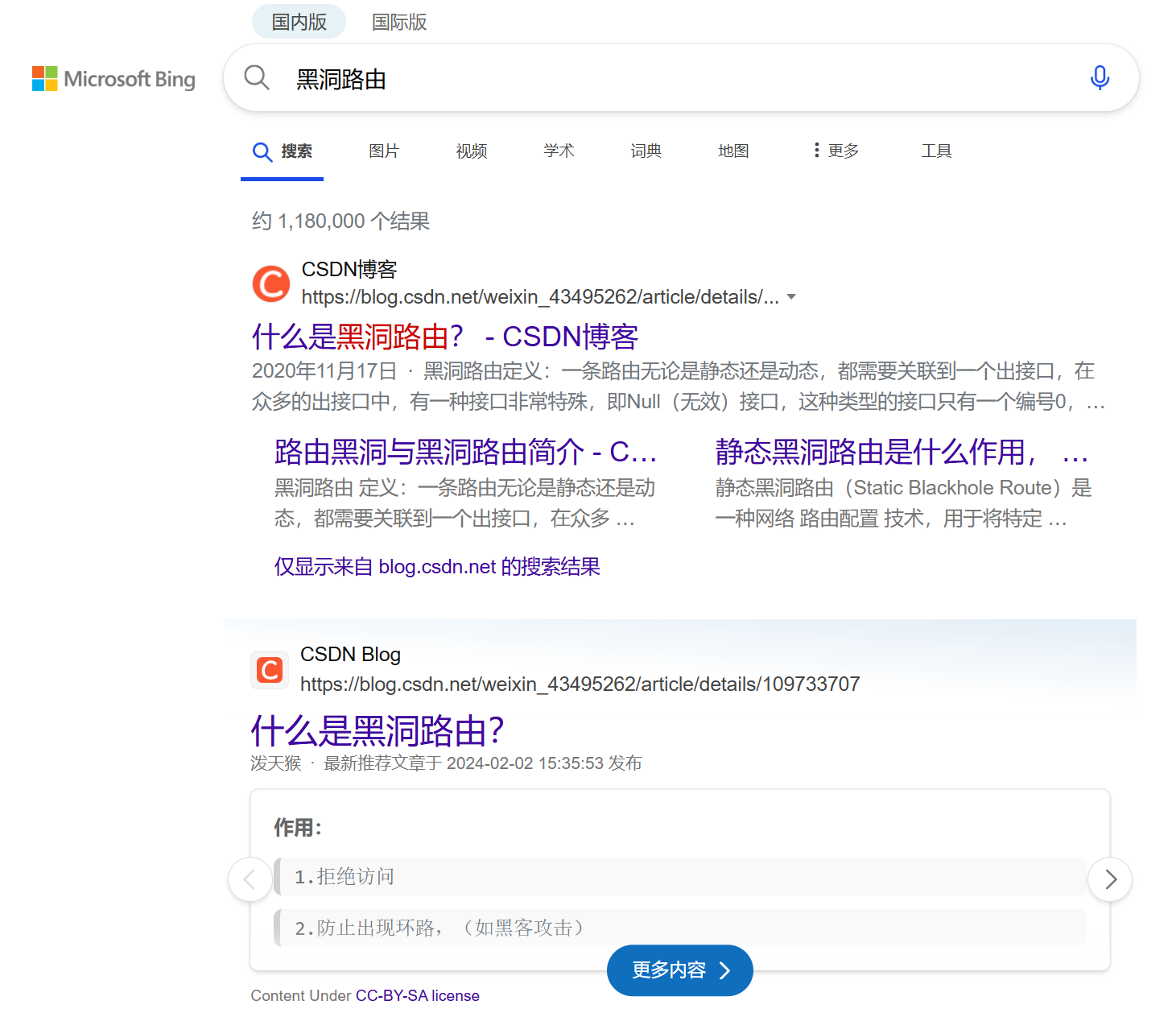Click the search field containing 黑洞路由
This screenshot has width=1176, height=1009.
pyautogui.click(x=680, y=78)
